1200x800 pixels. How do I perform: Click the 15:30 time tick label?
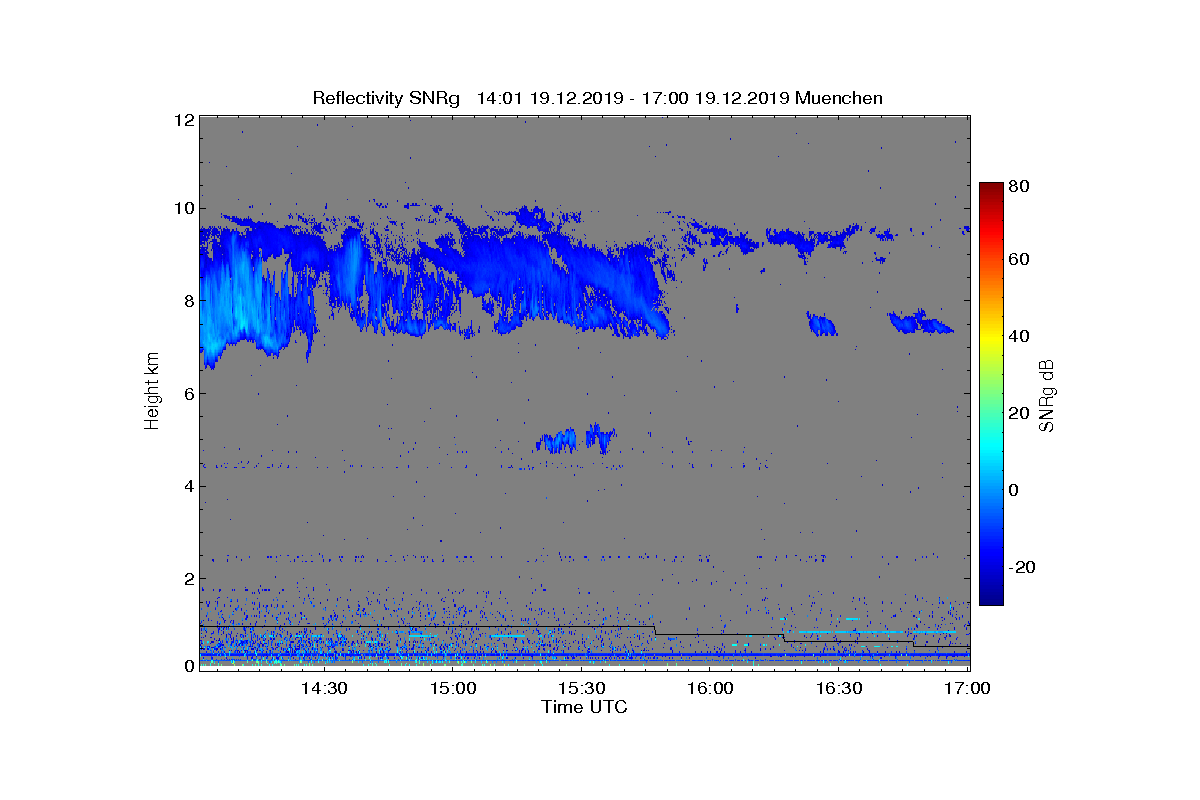(582, 689)
